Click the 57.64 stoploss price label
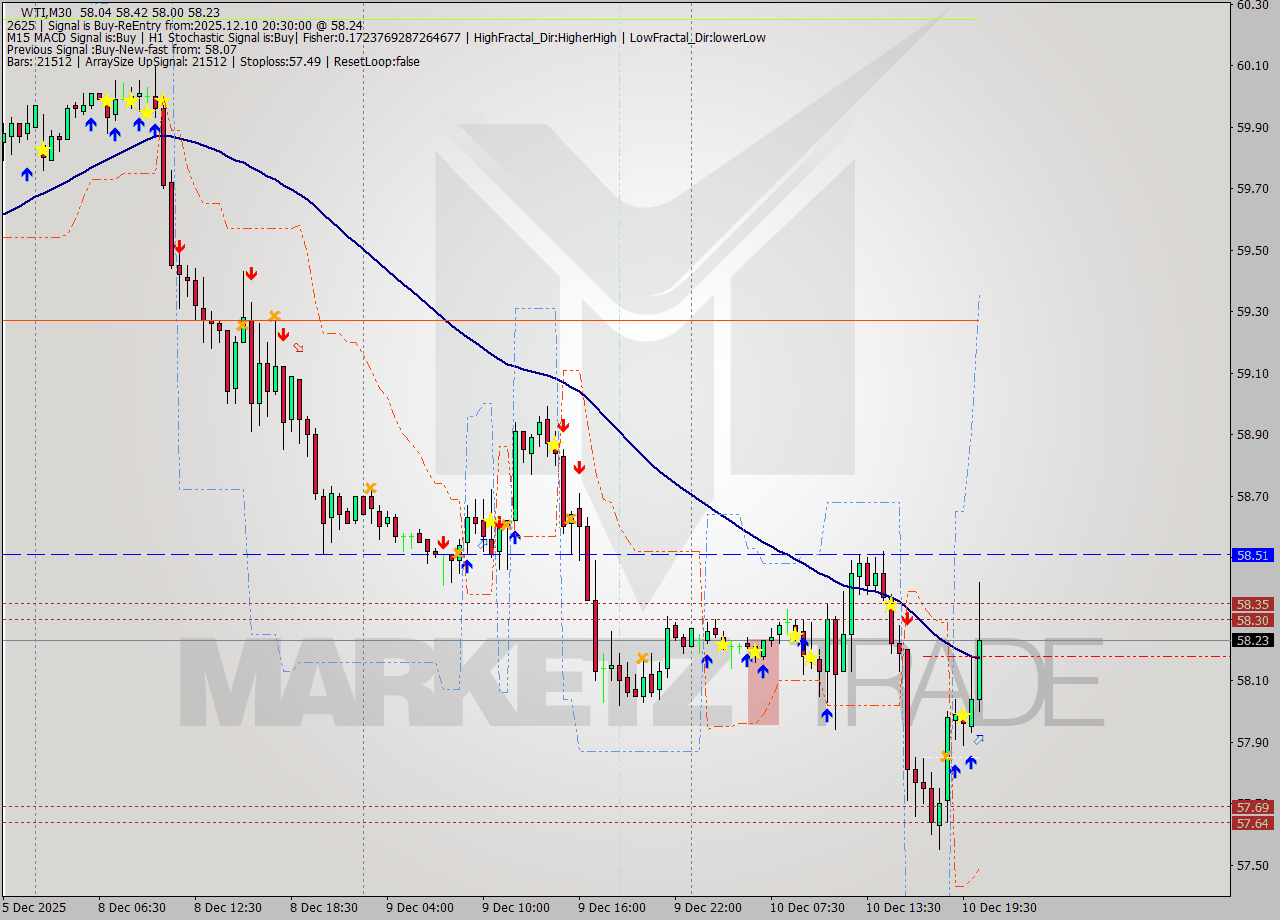 [x=1254, y=822]
